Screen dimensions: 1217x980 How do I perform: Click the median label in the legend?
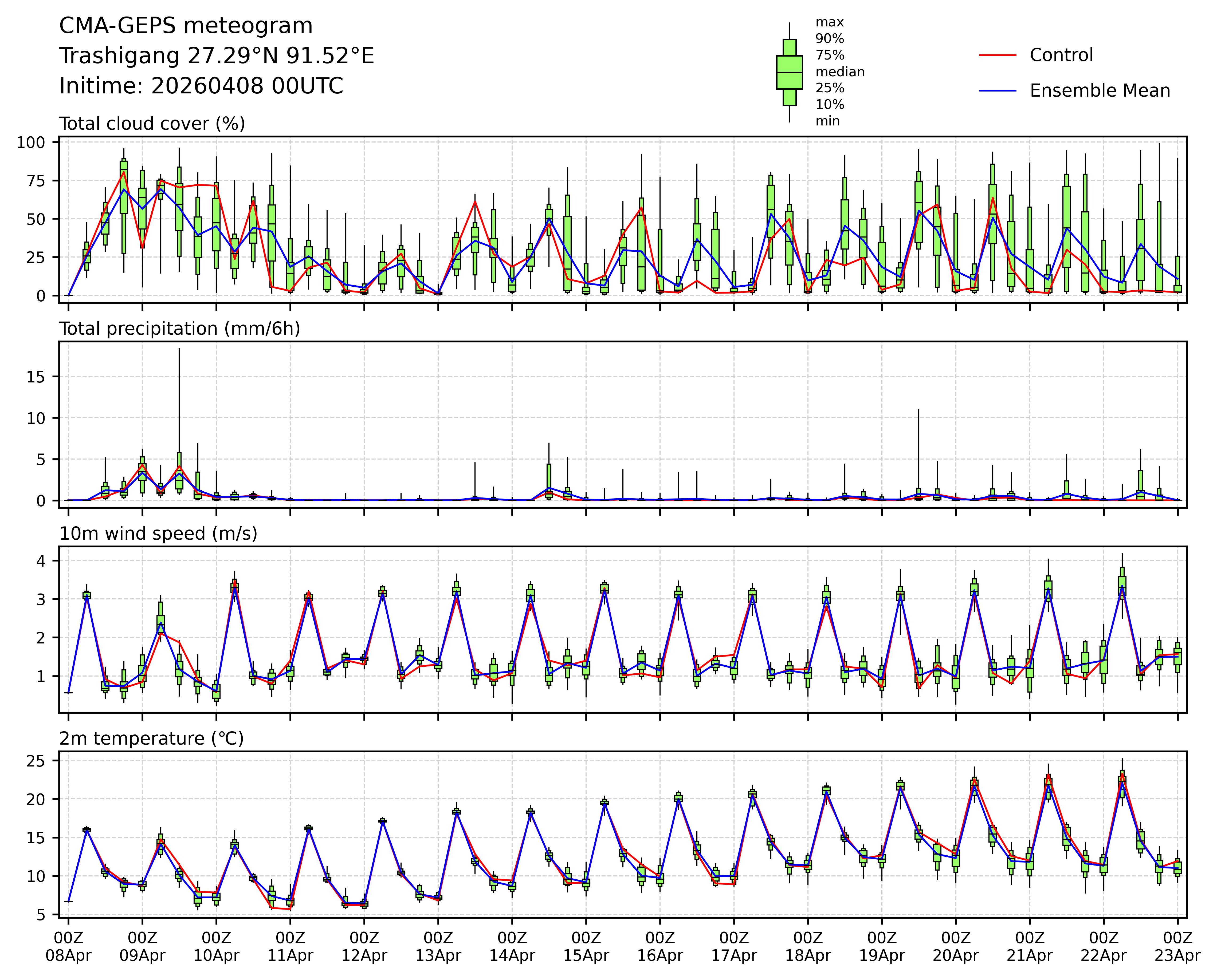pos(840,72)
